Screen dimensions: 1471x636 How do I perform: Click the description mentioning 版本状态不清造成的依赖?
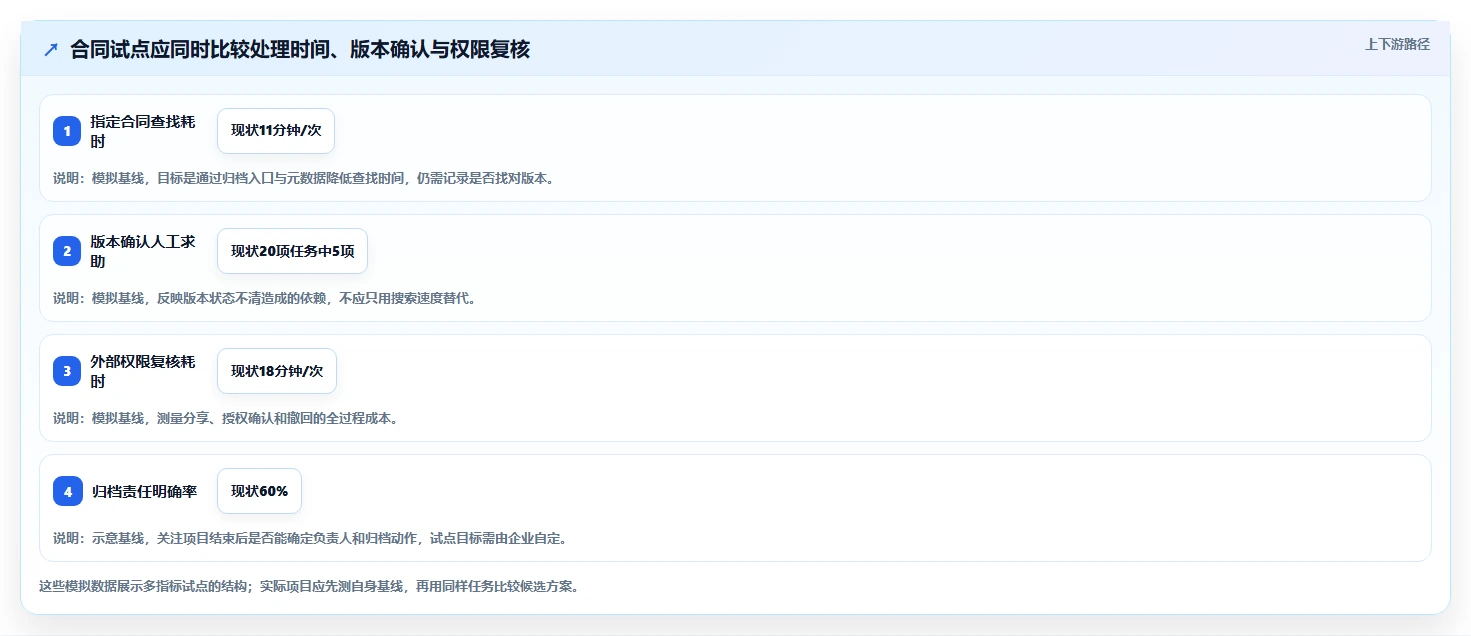(x=264, y=298)
